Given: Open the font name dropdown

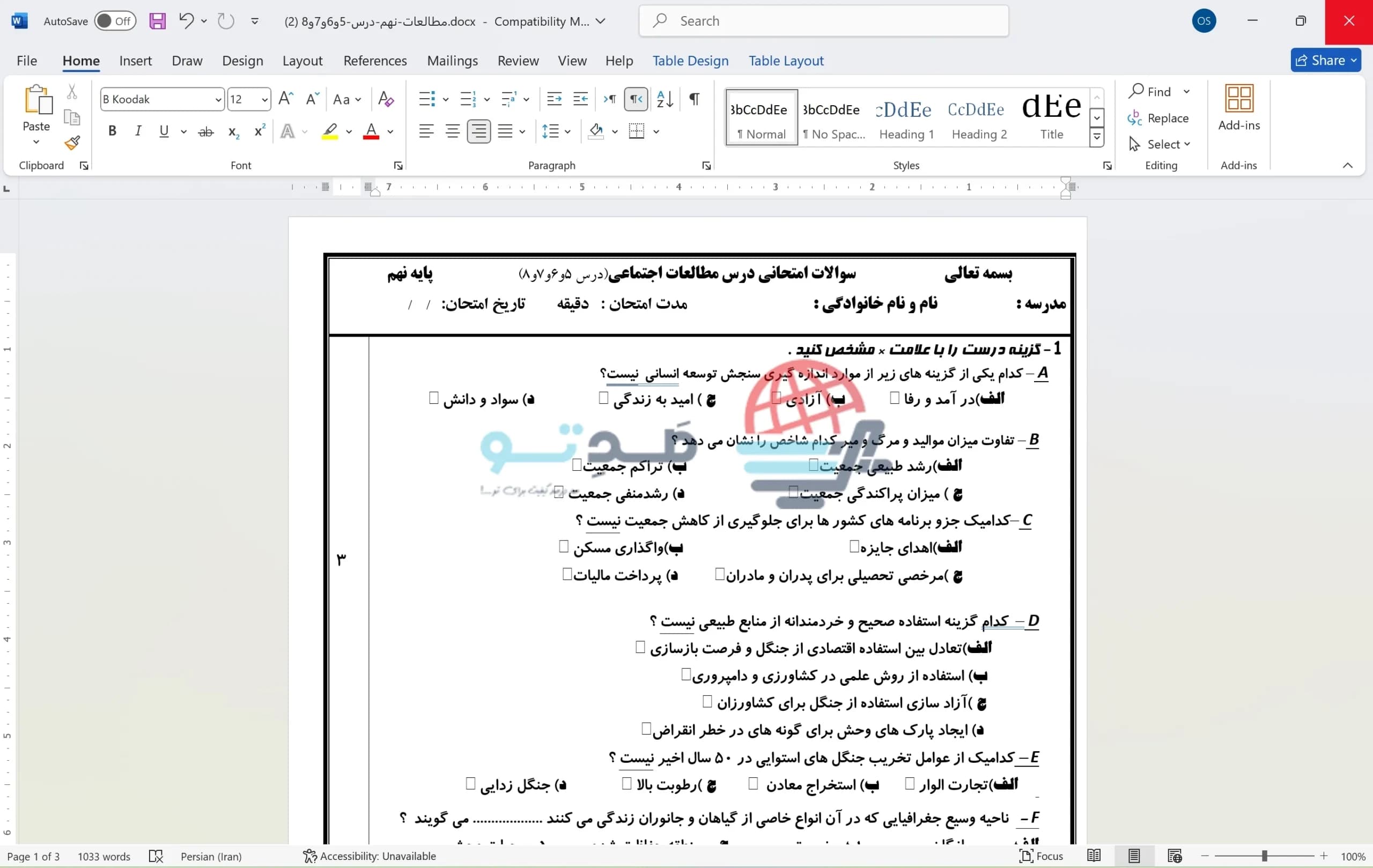Looking at the screenshot, I should tap(218, 99).
